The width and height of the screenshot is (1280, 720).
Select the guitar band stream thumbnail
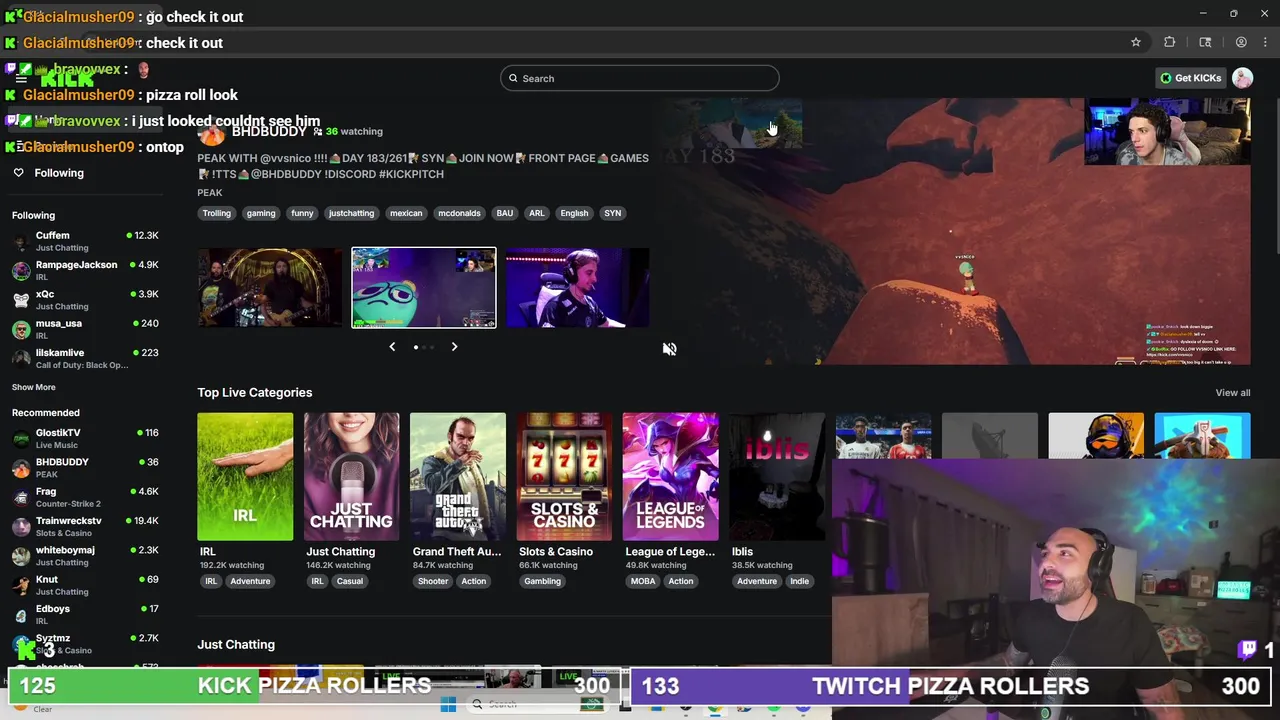[269, 288]
